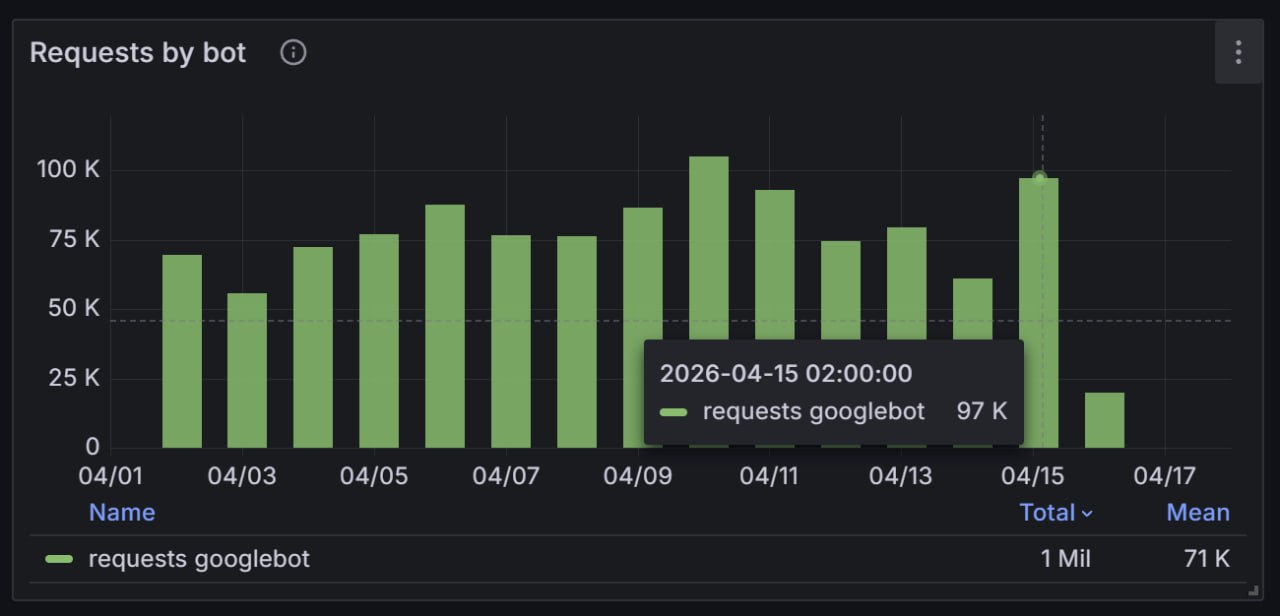Click the info icon beside panel title

click(293, 53)
